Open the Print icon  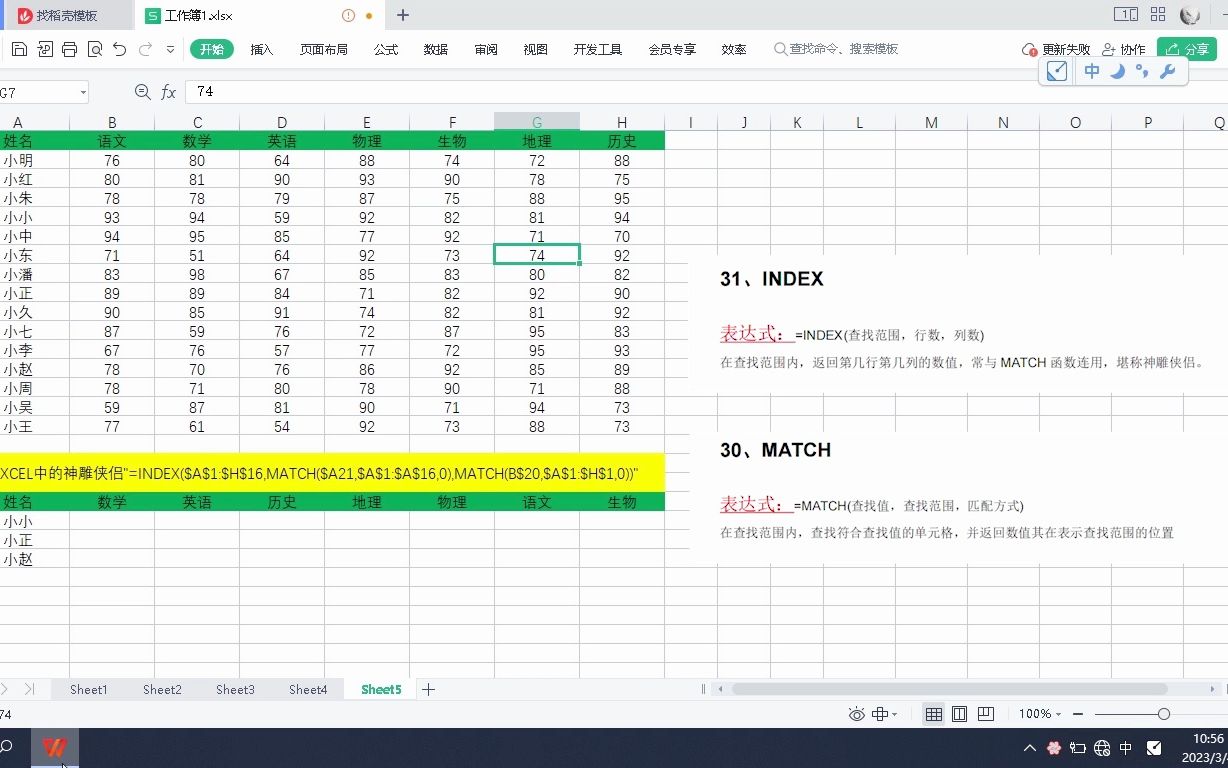(70, 48)
